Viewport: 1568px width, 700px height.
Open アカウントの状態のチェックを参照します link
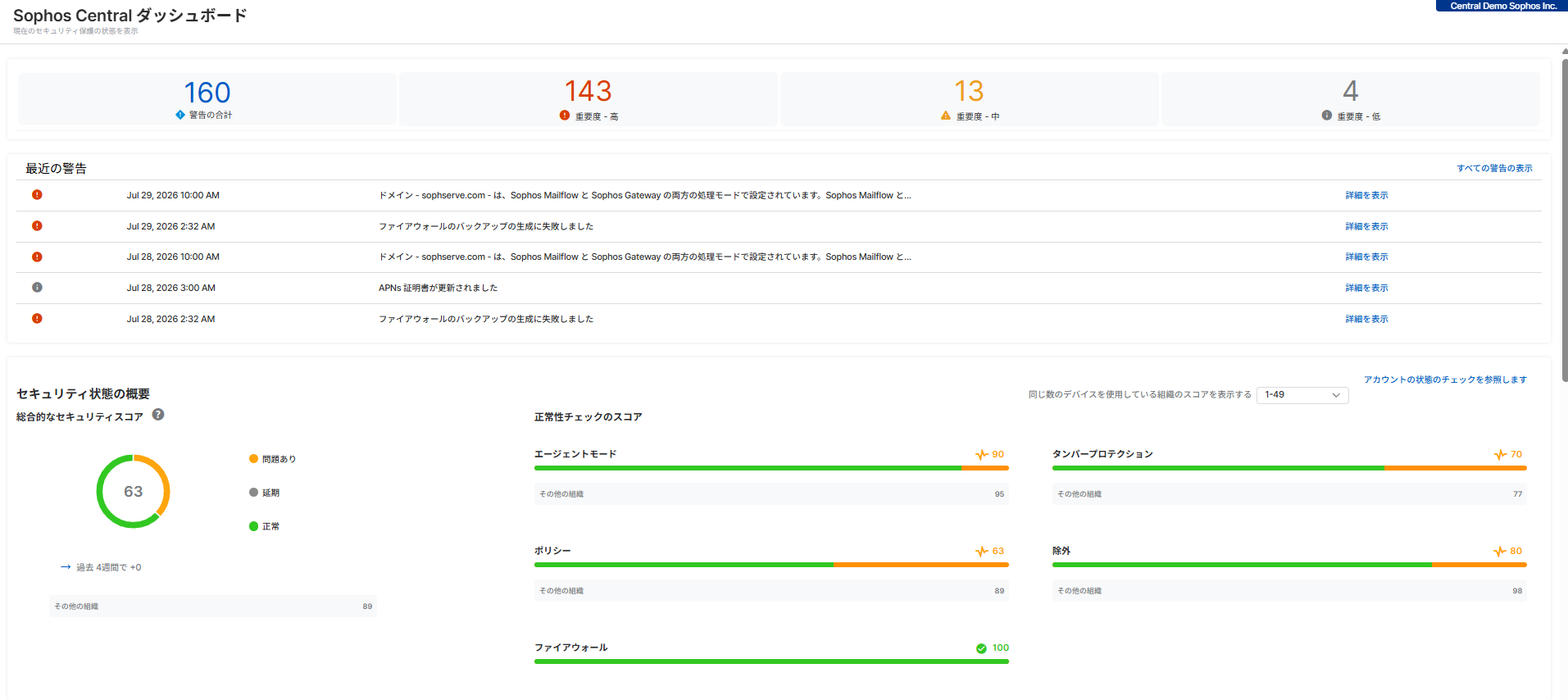[x=1445, y=380]
